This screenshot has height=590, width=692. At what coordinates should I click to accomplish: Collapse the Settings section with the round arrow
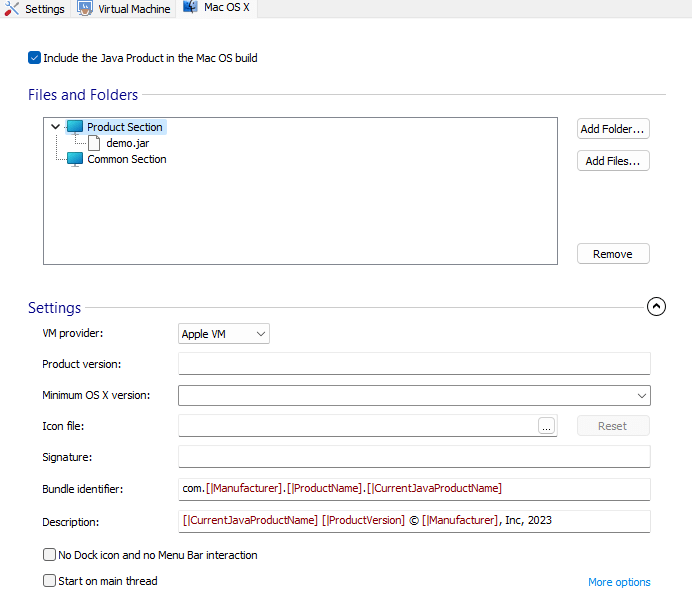[656, 307]
